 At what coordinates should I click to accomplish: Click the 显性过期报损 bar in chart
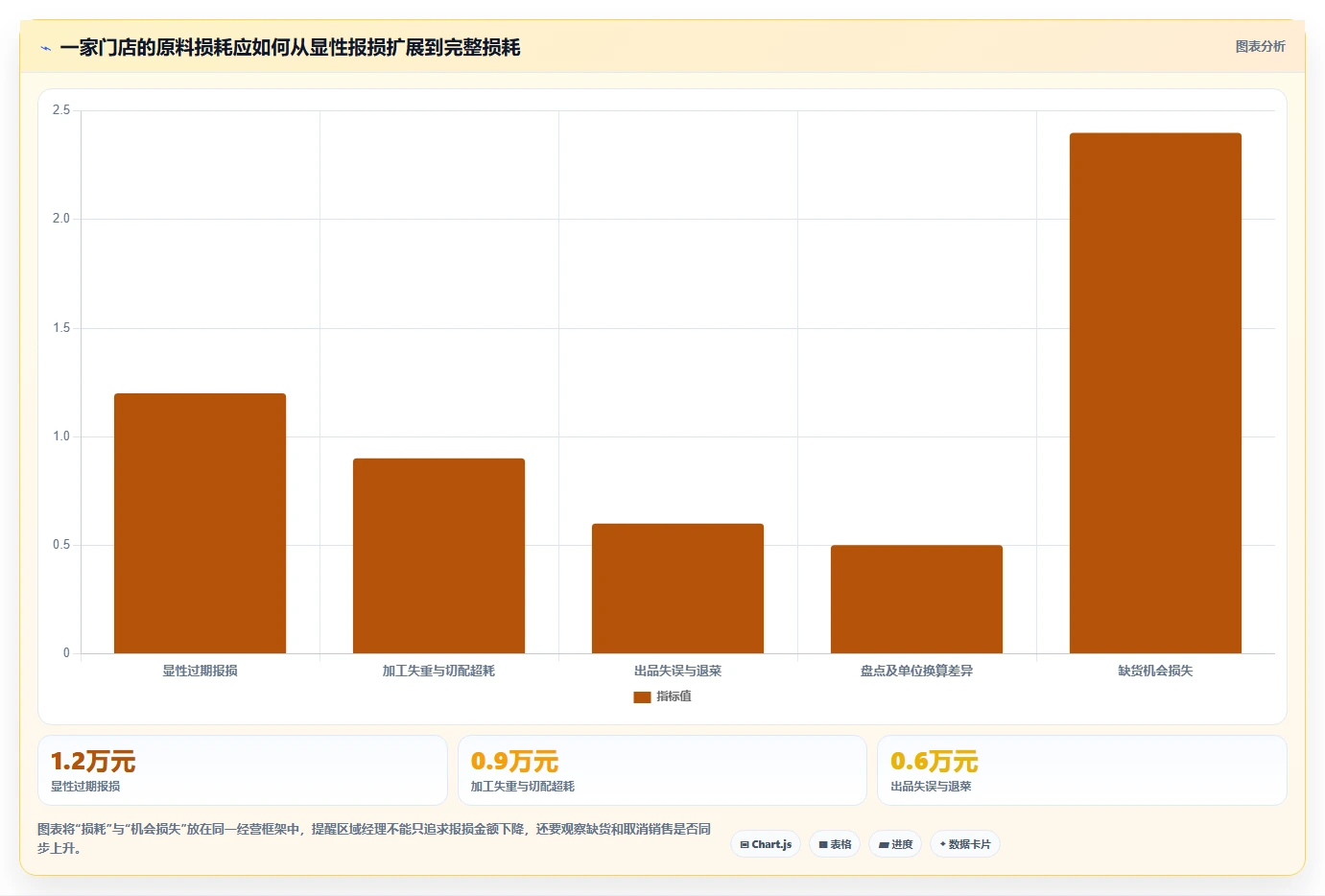pos(200,524)
